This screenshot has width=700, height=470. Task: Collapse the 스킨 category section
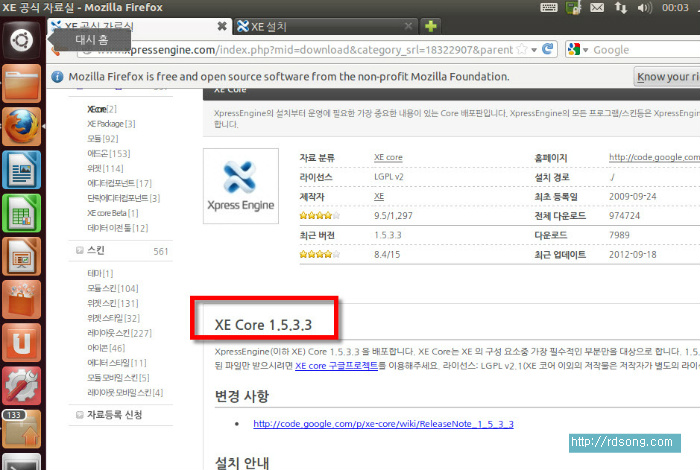pos(79,250)
